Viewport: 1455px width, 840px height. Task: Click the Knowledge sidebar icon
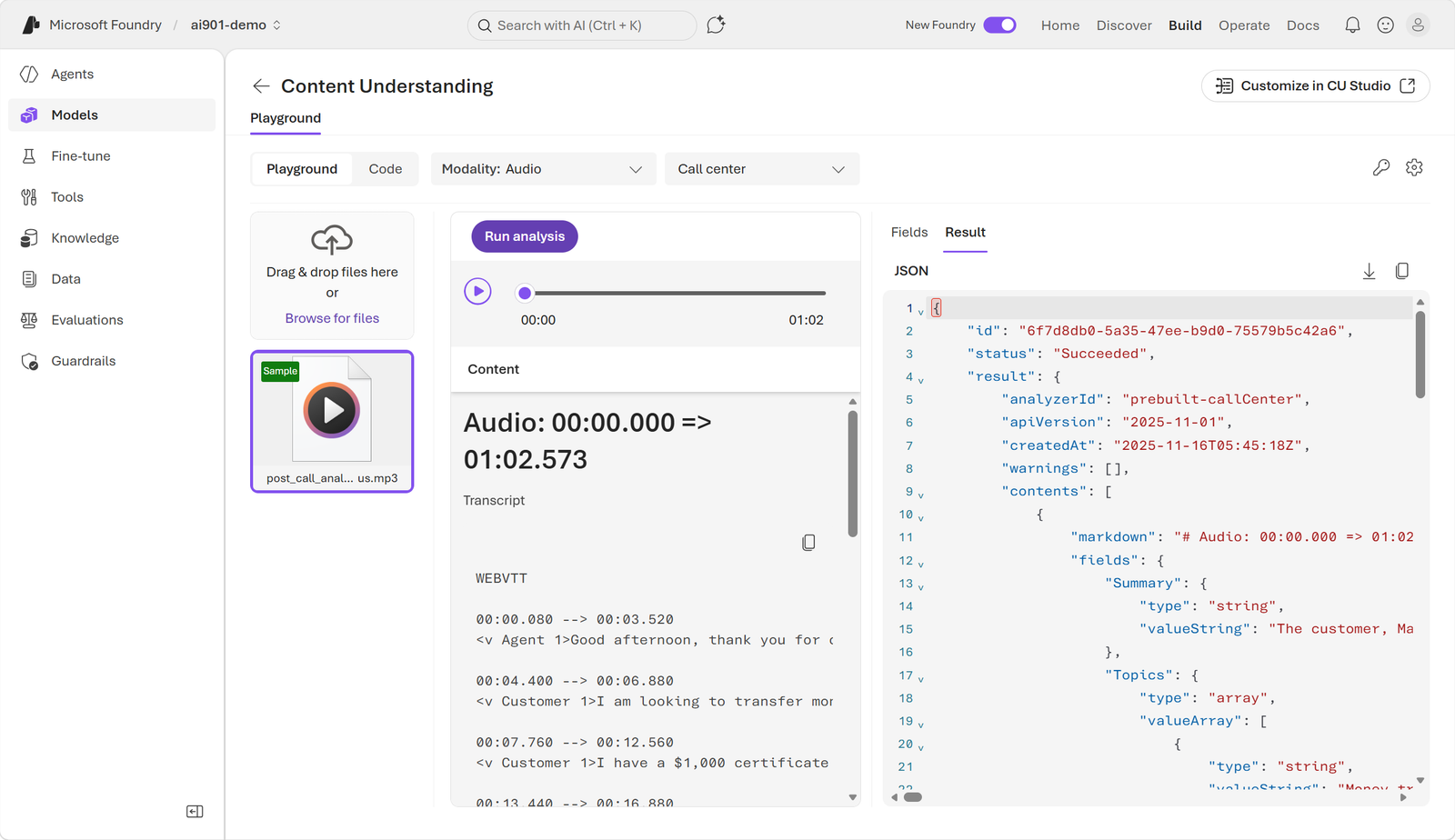(x=29, y=237)
